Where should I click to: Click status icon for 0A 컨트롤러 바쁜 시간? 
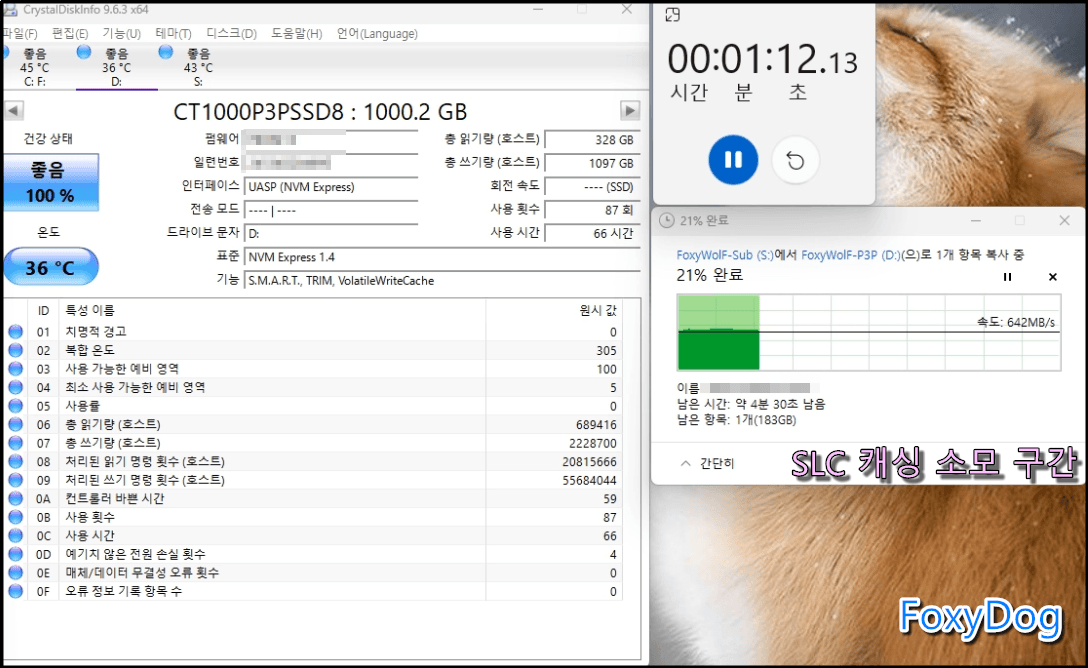click(15, 498)
